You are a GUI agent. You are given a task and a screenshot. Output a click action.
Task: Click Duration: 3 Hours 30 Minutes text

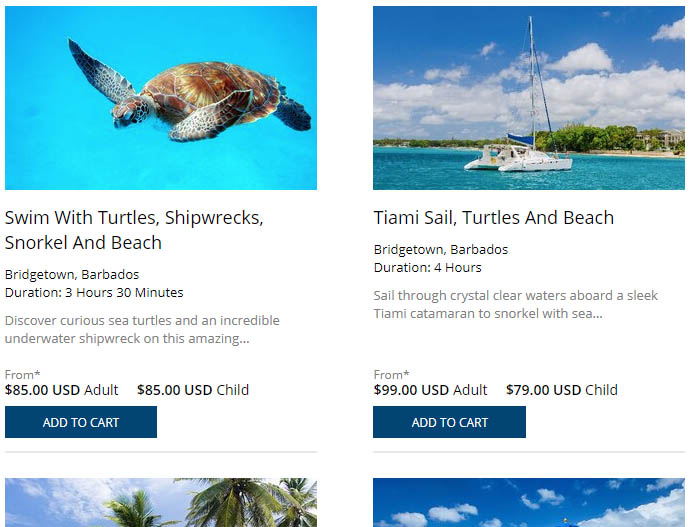click(x=94, y=293)
